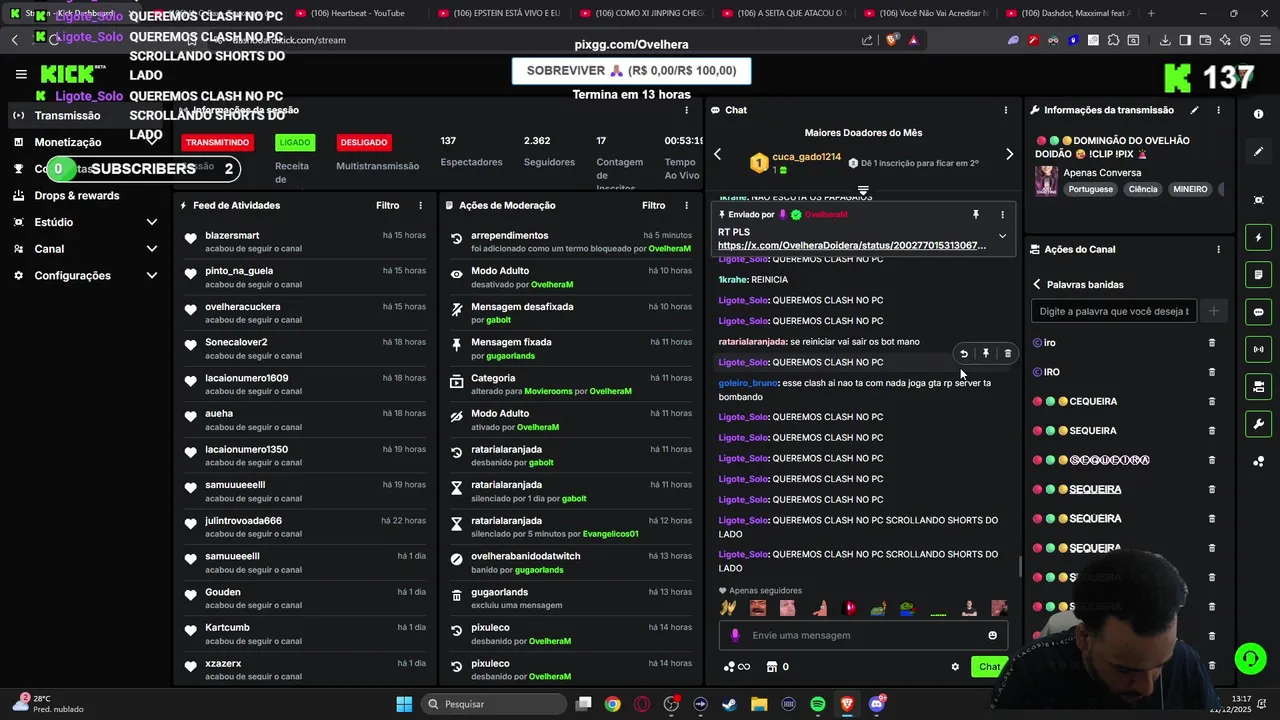Open Feed de Atividades options kebab menu
This screenshot has height=720, width=1280.
click(x=420, y=205)
